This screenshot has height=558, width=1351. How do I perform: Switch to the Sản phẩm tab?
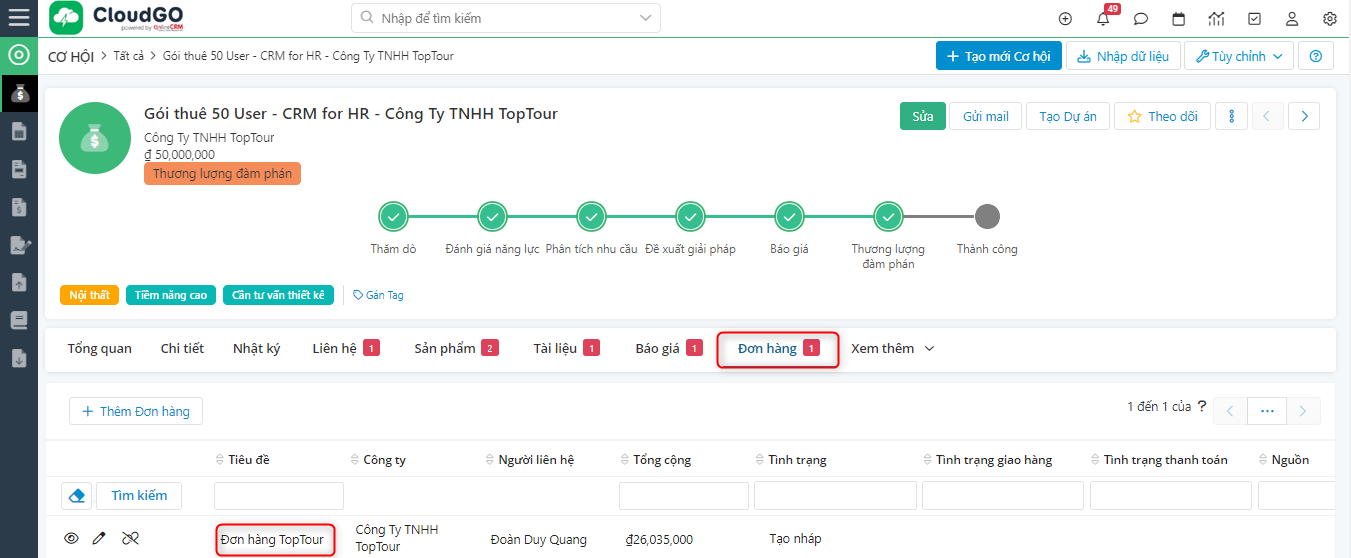(x=444, y=349)
